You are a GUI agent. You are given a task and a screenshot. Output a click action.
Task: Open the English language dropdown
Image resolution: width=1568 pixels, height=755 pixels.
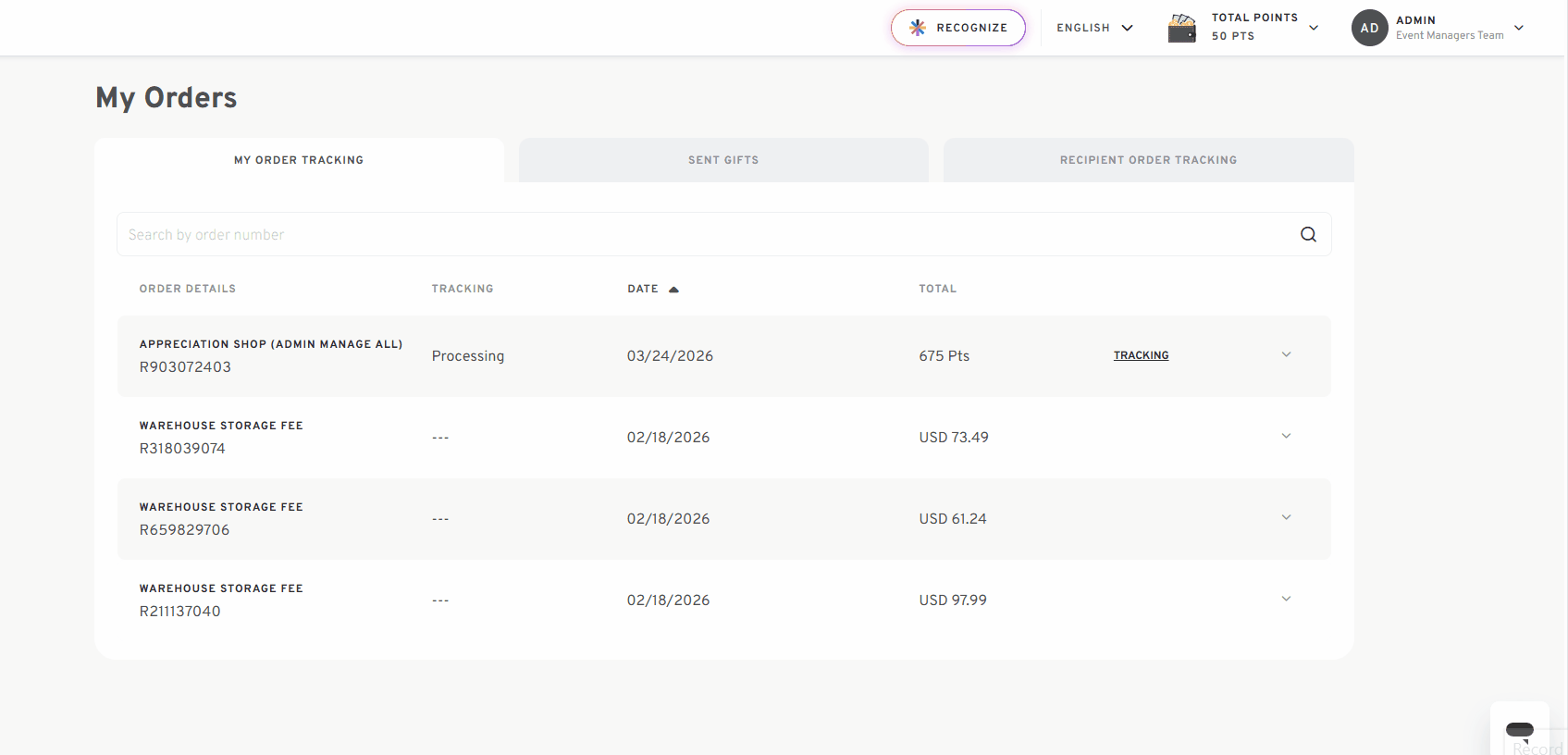pos(1094,28)
